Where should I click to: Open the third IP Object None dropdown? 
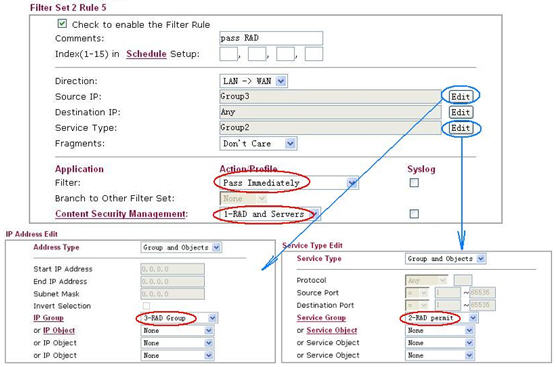[x=177, y=355]
